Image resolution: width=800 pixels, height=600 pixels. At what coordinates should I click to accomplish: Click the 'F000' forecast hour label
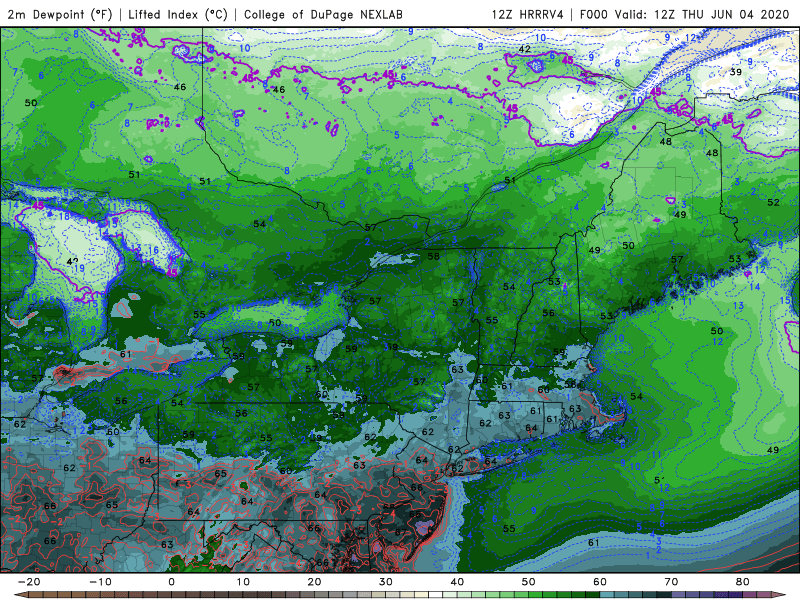pos(595,14)
